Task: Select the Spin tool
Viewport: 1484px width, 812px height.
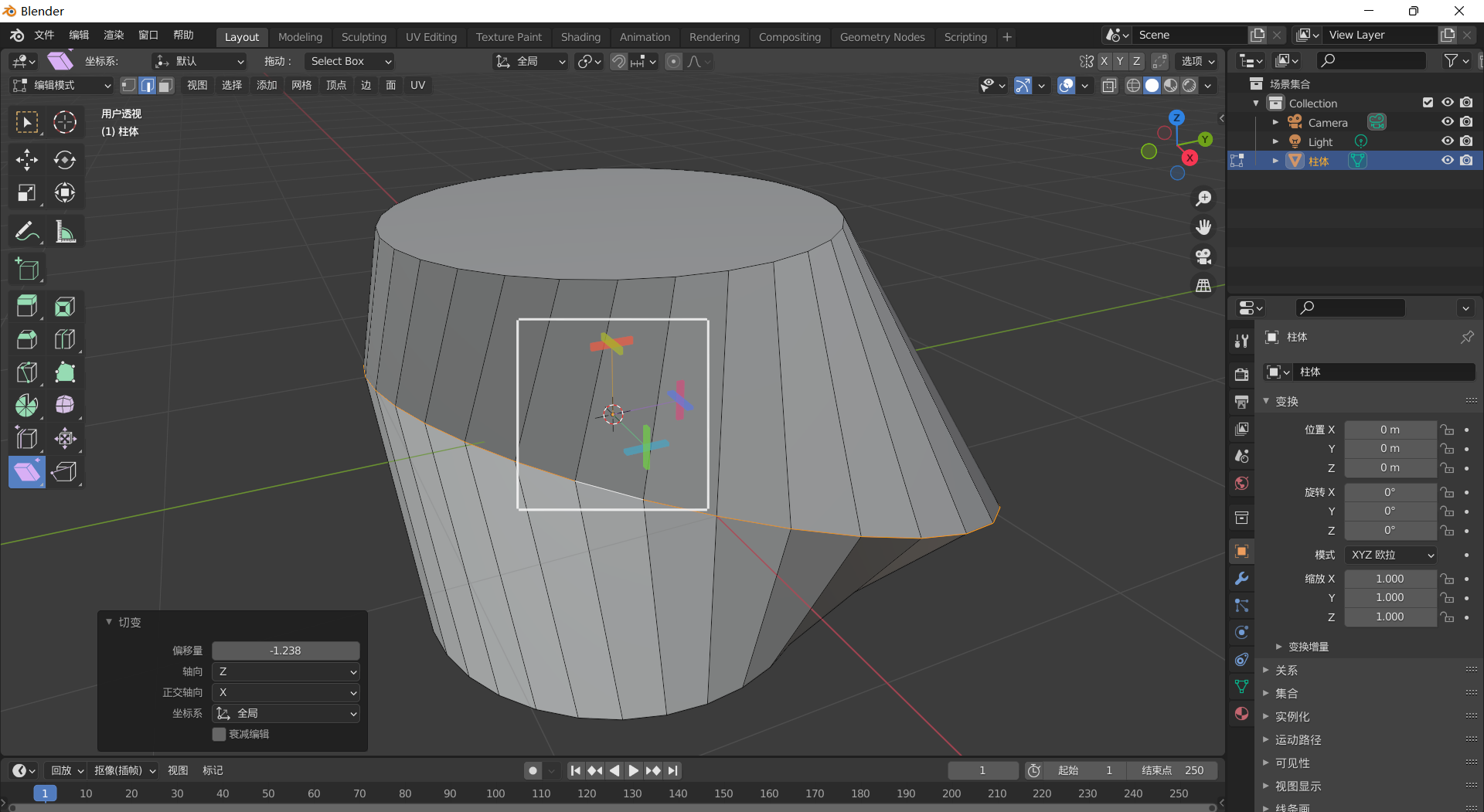Action: pos(27,405)
